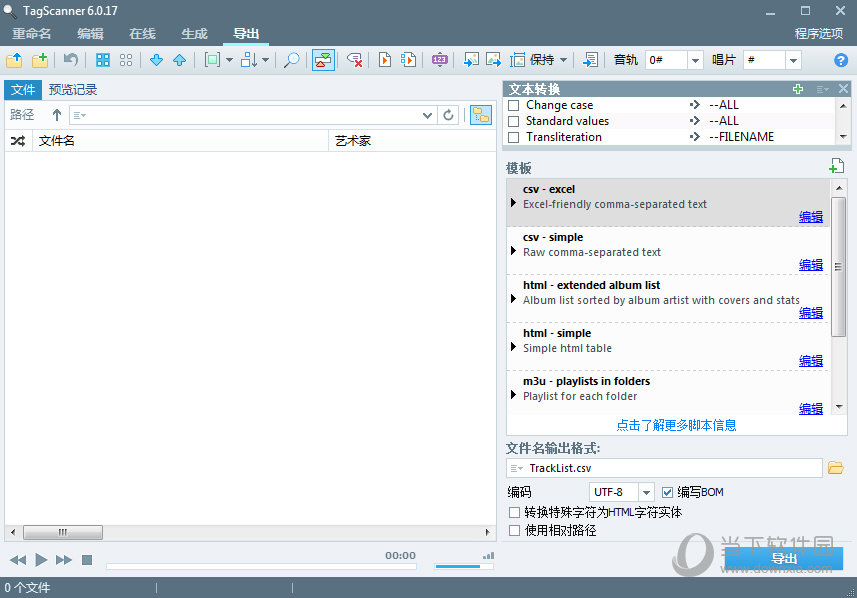Open the 音轨 track number dropdown
Image resolution: width=857 pixels, height=598 pixels.
[x=695, y=60]
